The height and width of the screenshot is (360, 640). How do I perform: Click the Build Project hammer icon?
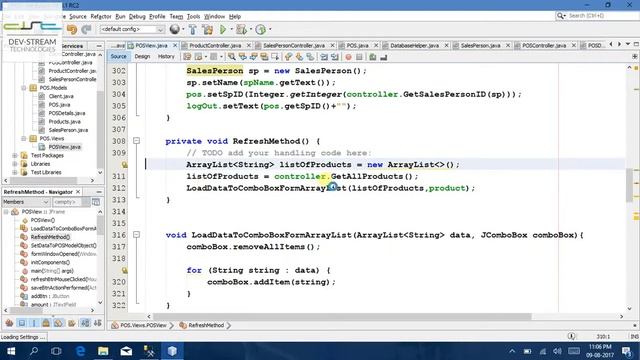[x=193, y=29]
